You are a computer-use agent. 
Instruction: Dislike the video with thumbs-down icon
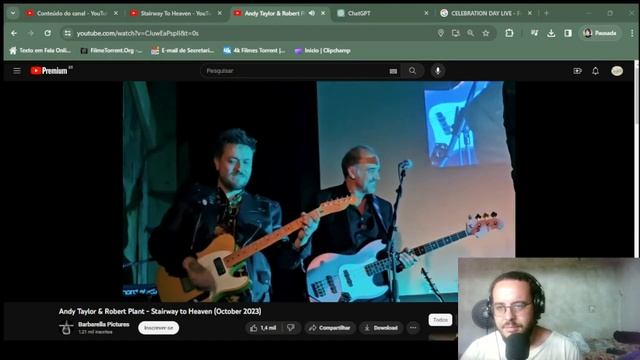(291, 328)
